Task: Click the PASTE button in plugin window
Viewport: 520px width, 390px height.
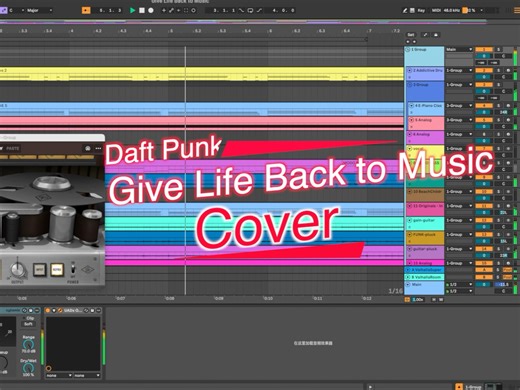Action: coord(13,148)
